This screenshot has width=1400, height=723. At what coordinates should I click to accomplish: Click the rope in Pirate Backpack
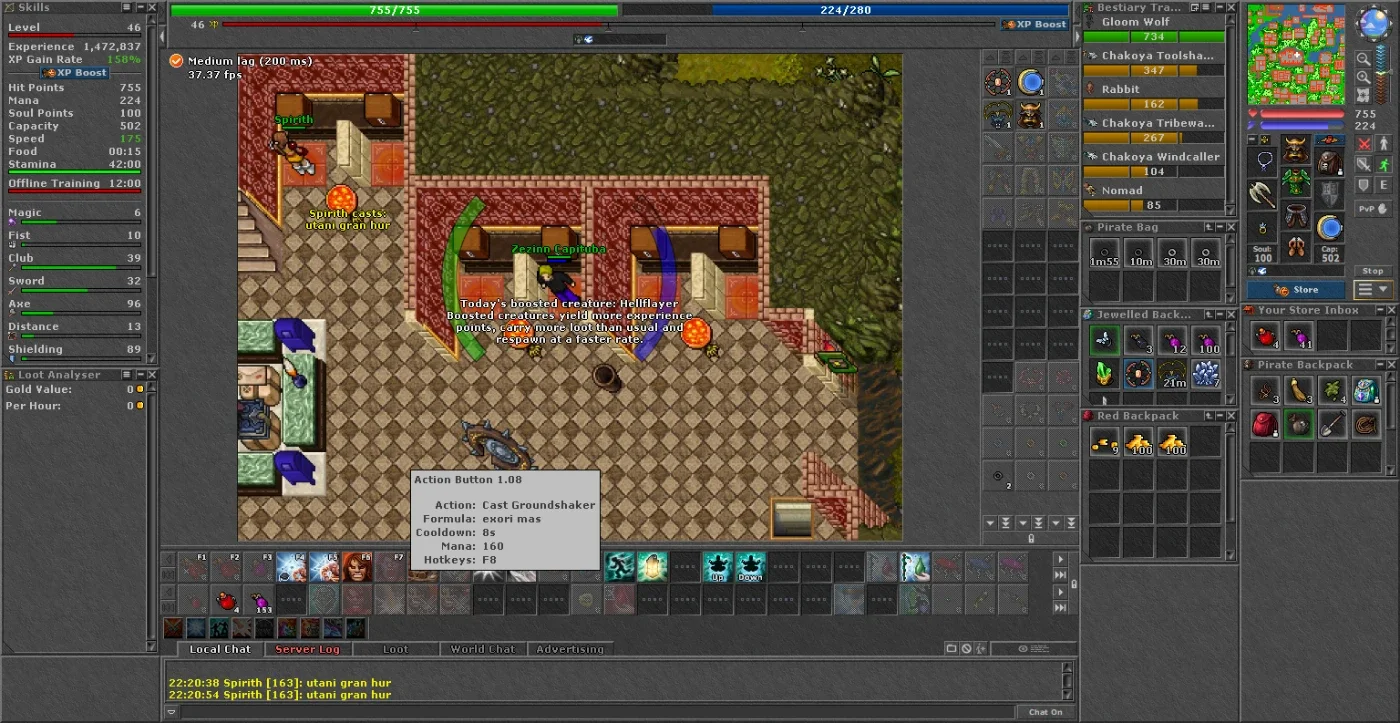[1365, 424]
